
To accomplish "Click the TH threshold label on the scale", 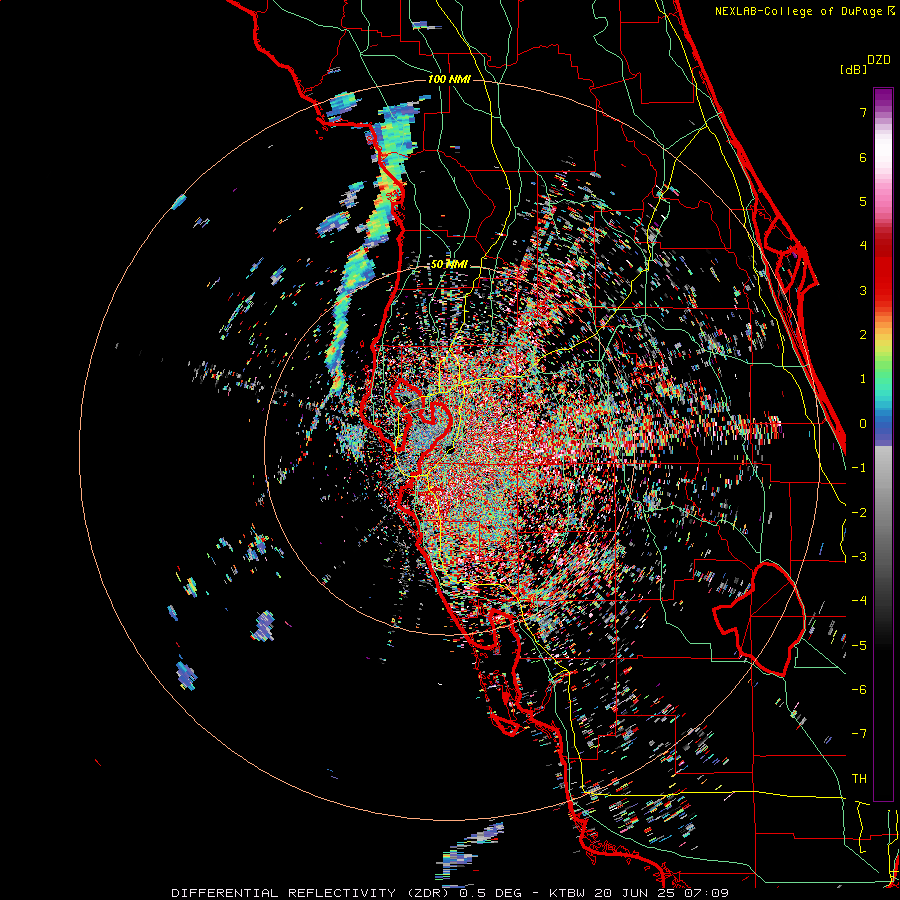I will click(859, 779).
